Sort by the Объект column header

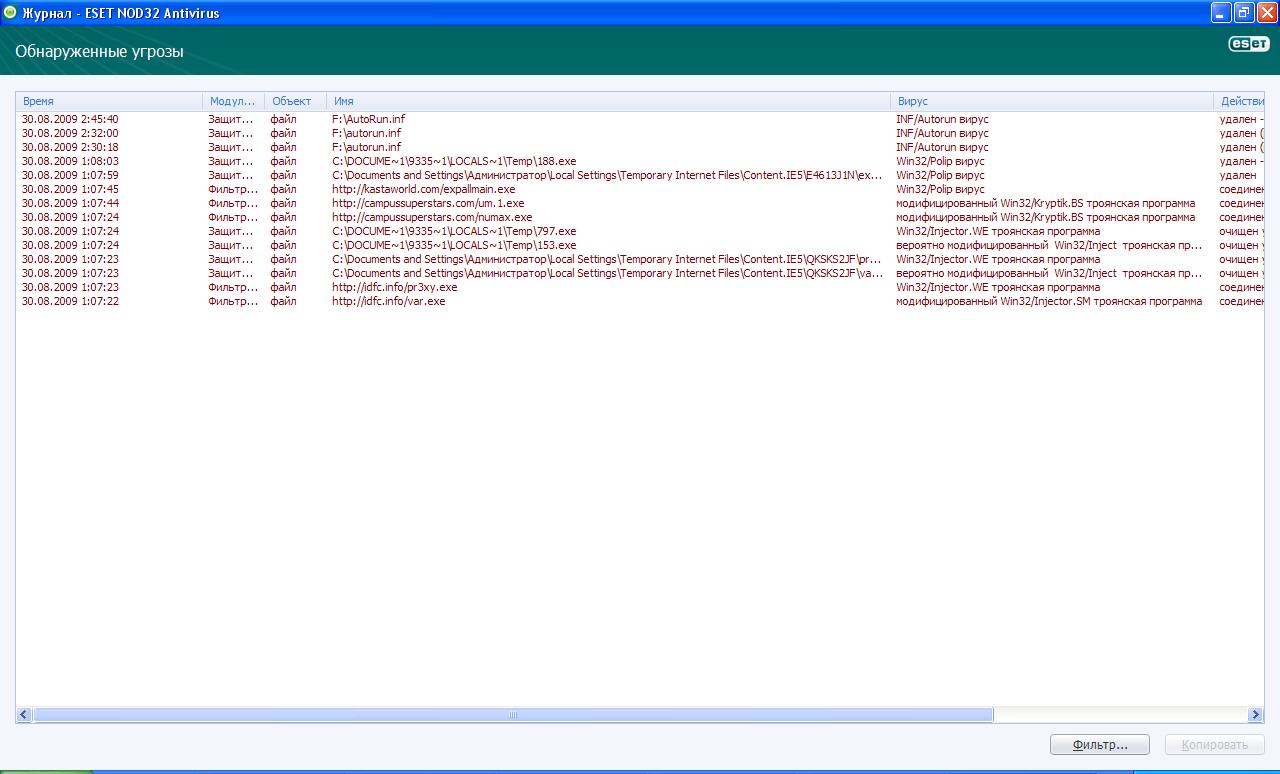coord(295,101)
